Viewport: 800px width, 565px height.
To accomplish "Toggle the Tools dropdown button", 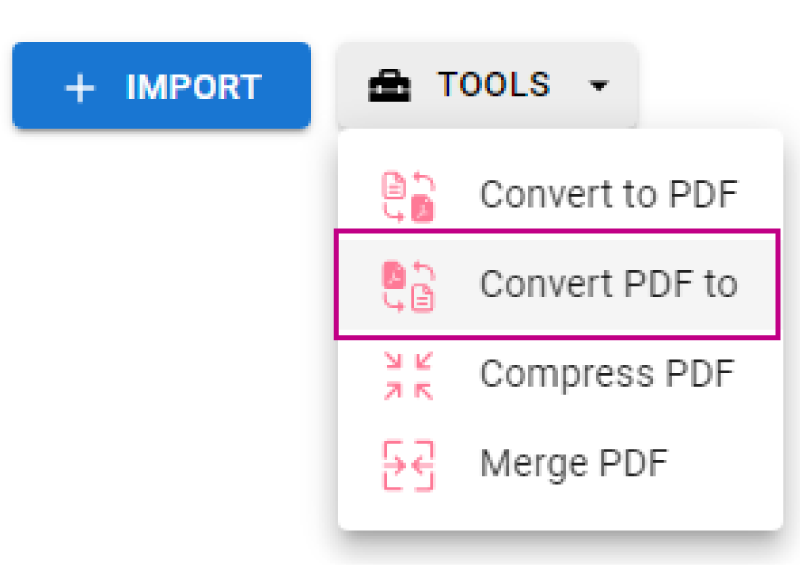I will coord(487,86).
